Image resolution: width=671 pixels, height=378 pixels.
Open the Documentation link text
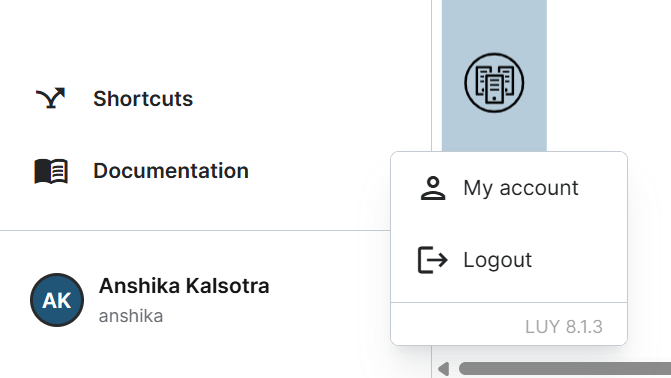171,171
